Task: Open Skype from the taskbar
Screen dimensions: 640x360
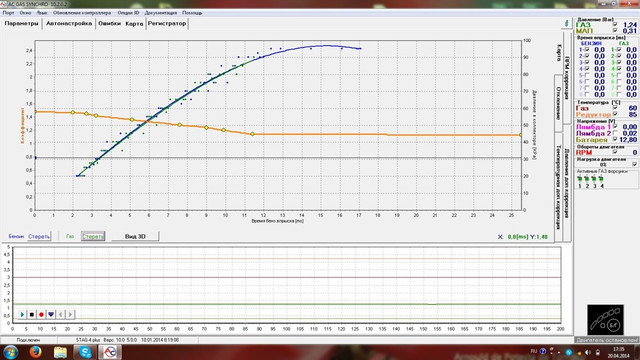Action: (85, 352)
